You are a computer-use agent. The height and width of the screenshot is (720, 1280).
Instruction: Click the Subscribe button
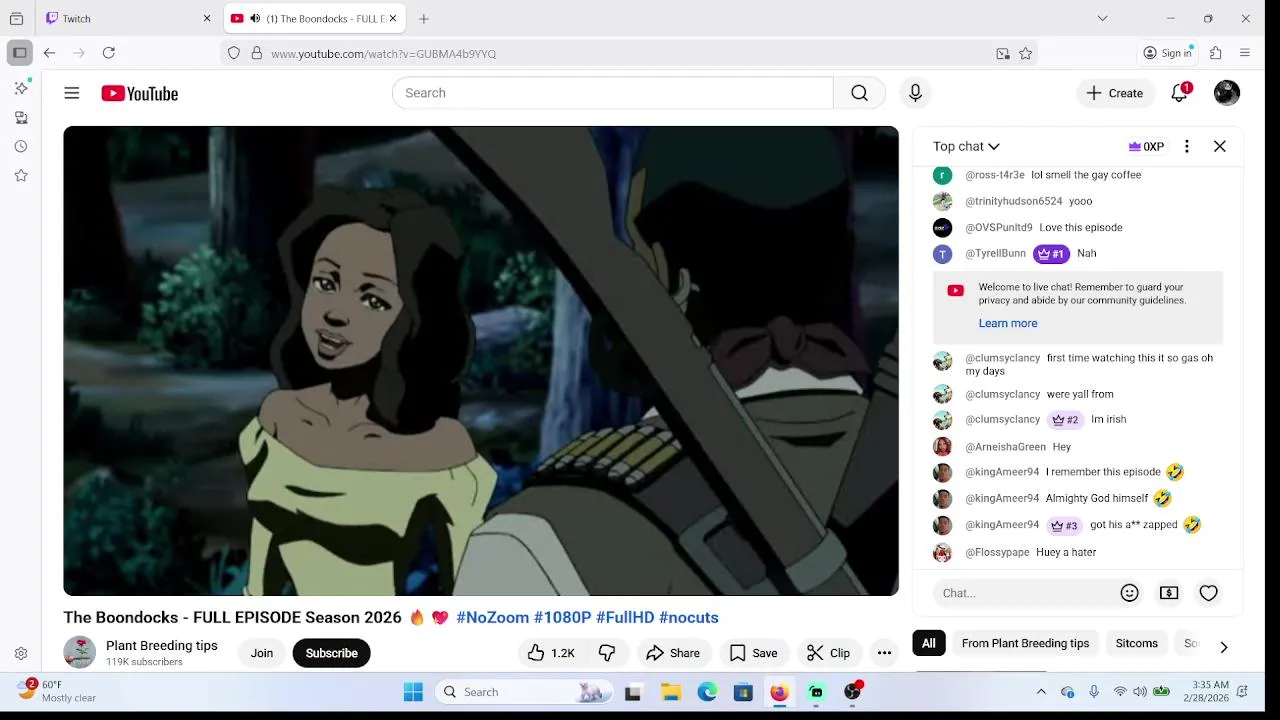(x=332, y=653)
